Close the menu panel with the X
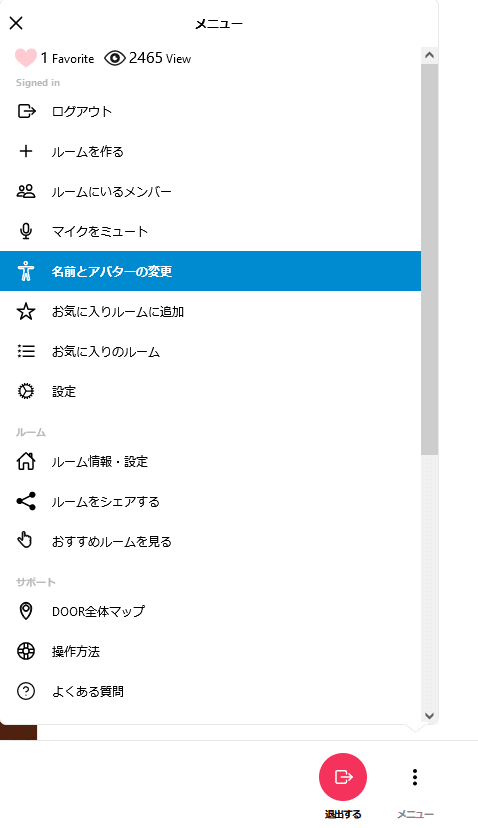The width and height of the screenshot is (478, 828). click(x=16, y=23)
